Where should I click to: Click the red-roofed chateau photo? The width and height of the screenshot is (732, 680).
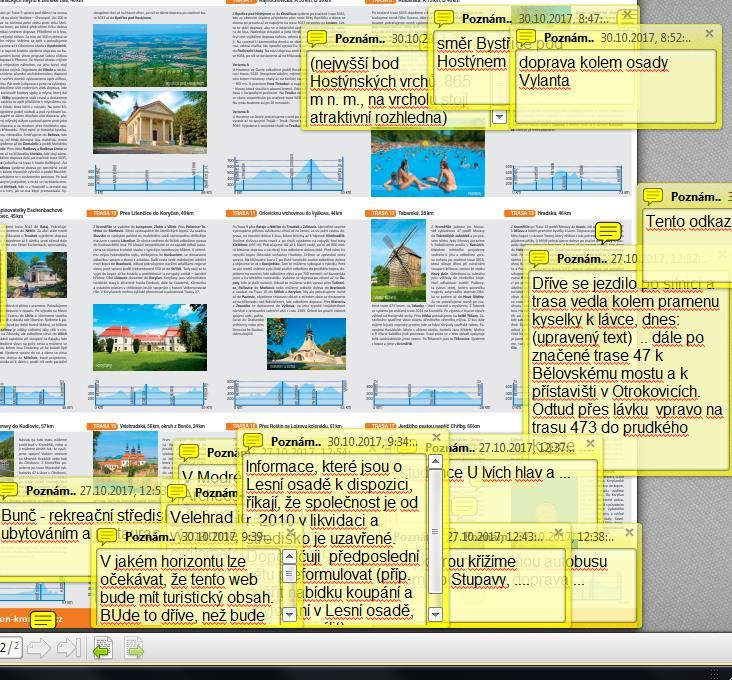(150, 337)
